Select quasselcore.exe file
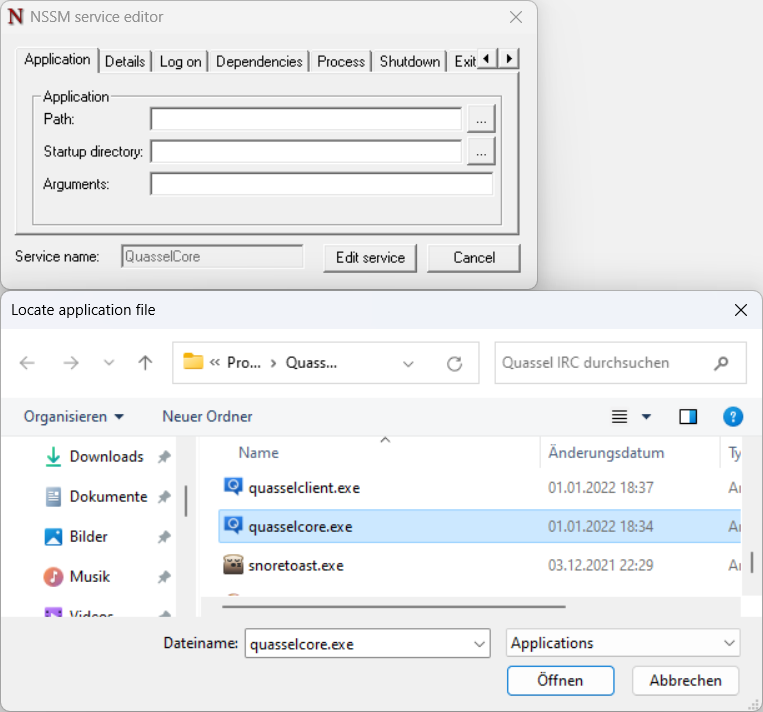 click(x=480, y=526)
